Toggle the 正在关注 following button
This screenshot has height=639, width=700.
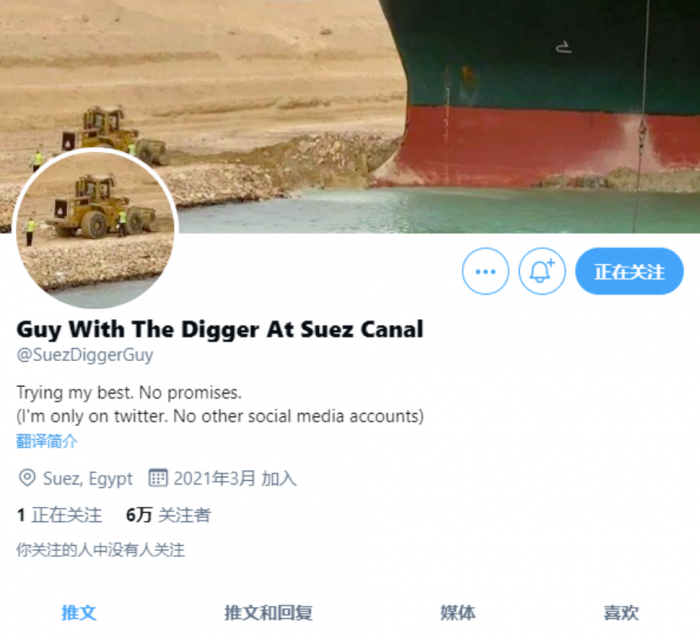[629, 271]
